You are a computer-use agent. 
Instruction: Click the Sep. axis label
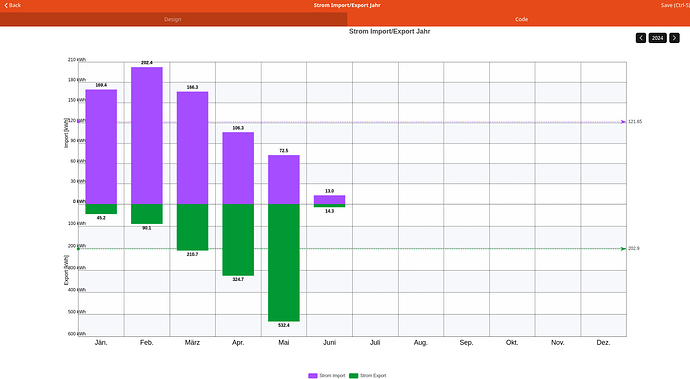(x=466, y=342)
